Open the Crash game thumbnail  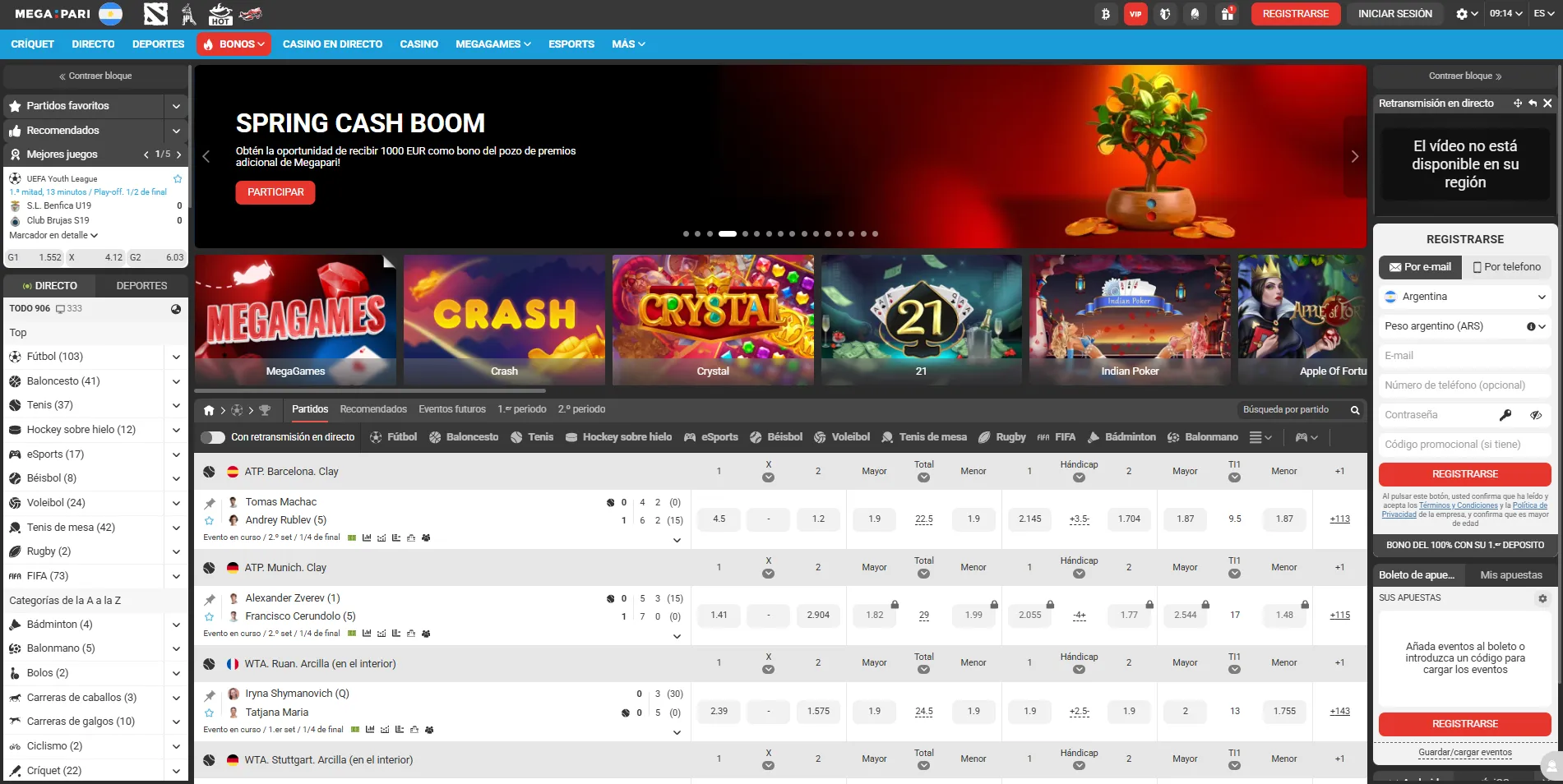pyautogui.click(x=504, y=320)
